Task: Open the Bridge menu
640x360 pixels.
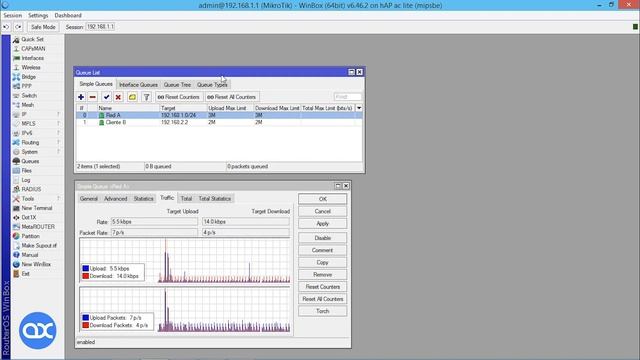Action: [28, 77]
